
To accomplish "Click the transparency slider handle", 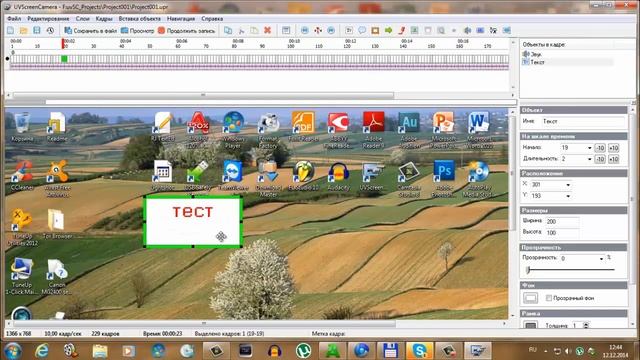I will (x=528, y=270).
